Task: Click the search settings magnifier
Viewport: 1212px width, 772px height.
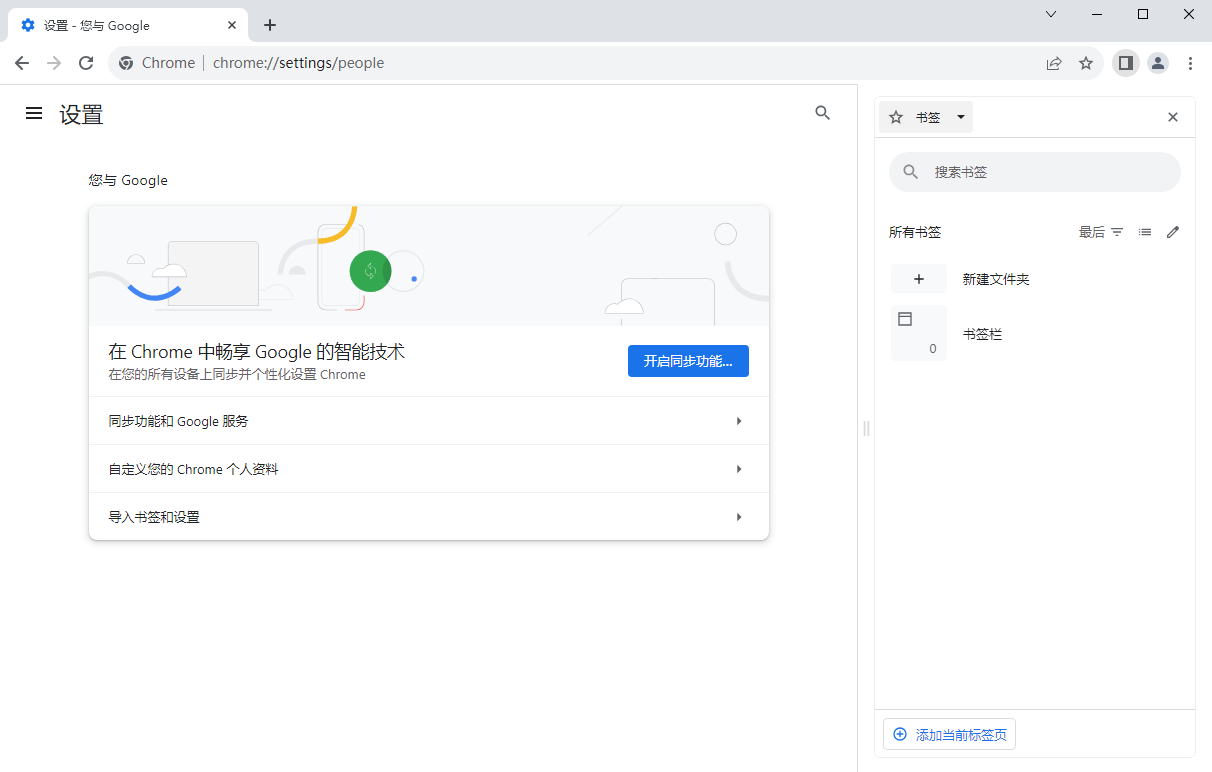Action: pos(823,113)
